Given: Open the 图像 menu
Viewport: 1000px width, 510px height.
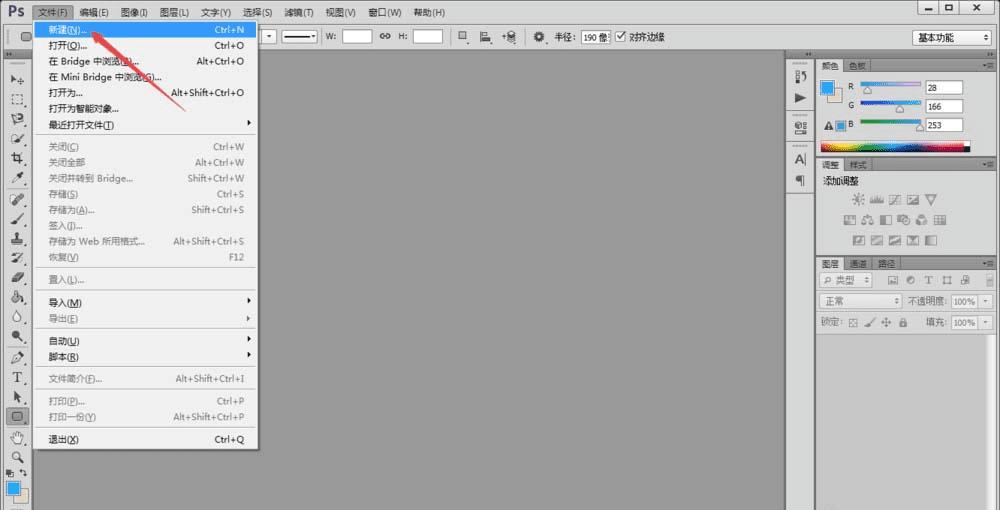Looking at the screenshot, I should pyautogui.click(x=134, y=12).
